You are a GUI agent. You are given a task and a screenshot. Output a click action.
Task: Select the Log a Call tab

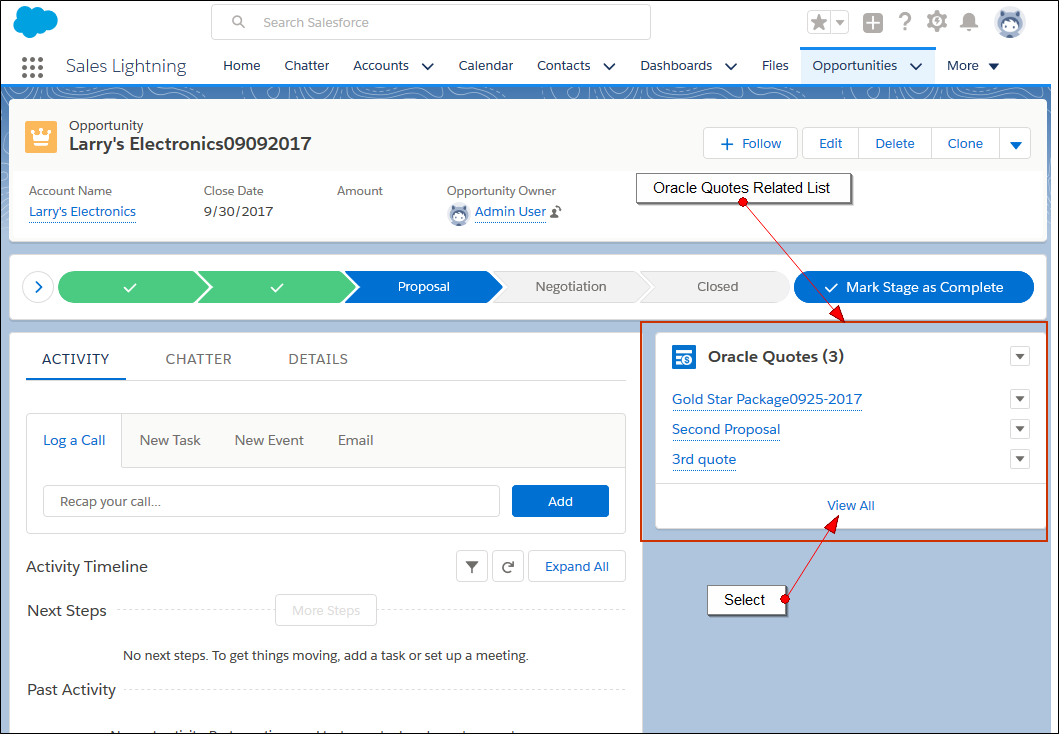coord(74,440)
